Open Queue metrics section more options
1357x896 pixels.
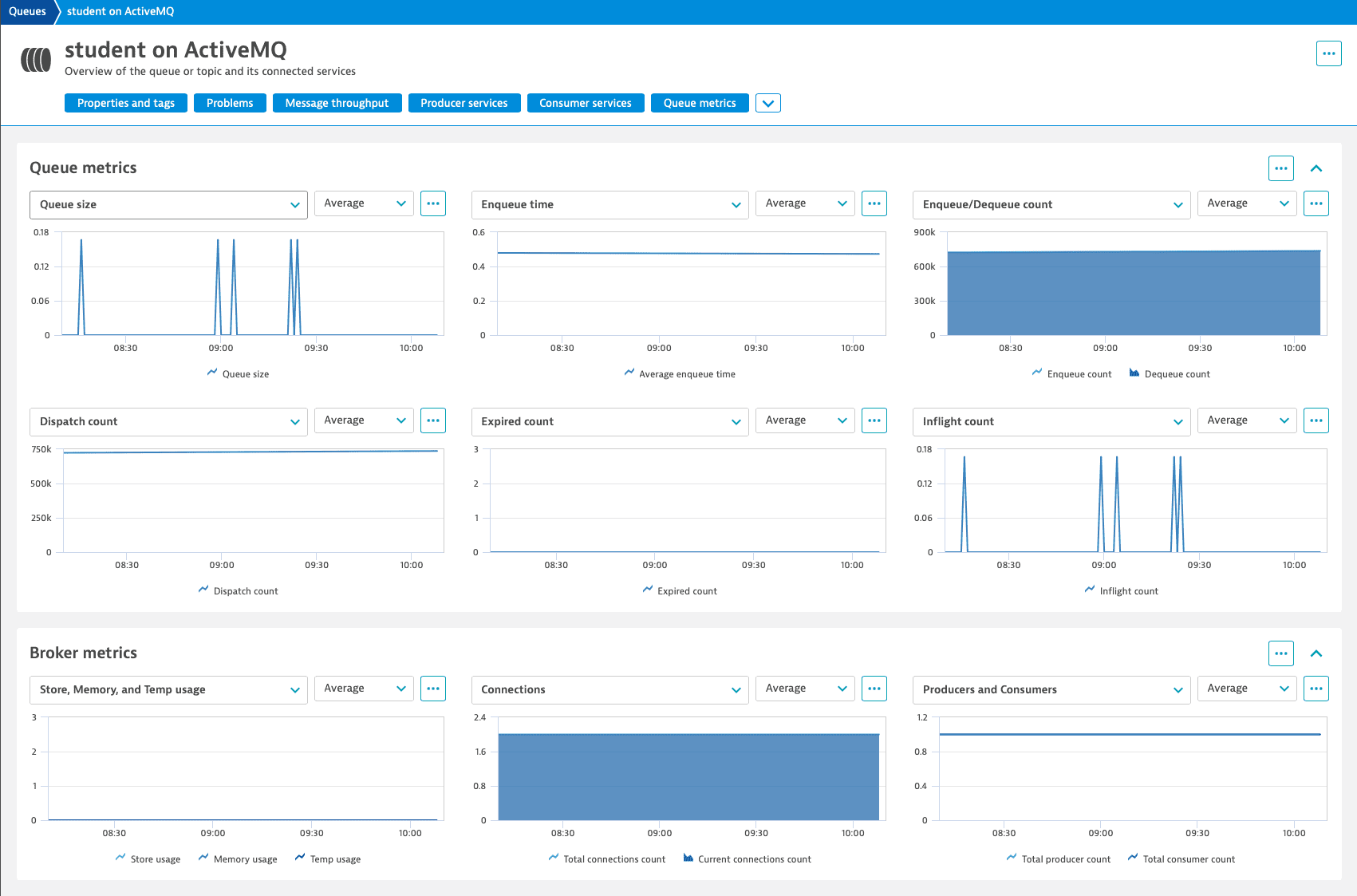(x=1280, y=168)
